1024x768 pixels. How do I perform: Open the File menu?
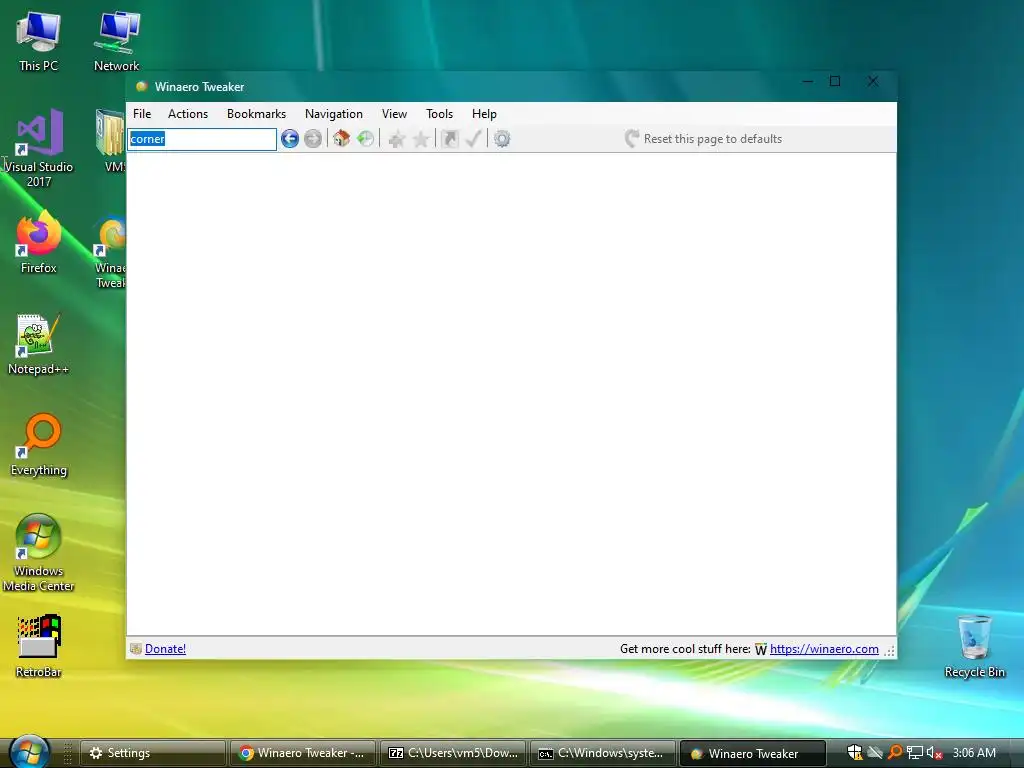point(142,114)
